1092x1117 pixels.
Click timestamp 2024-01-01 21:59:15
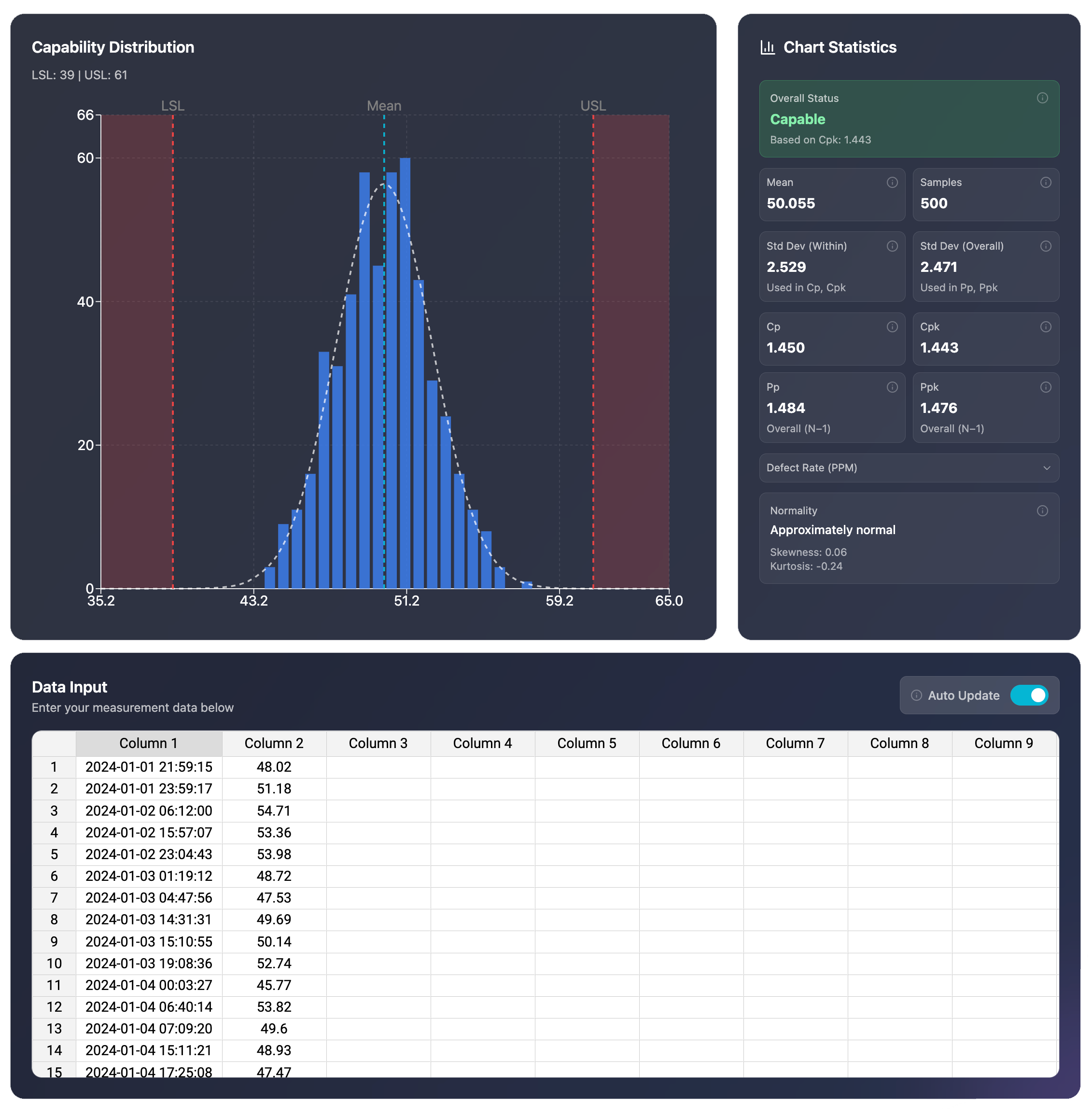(x=149, y=767)
